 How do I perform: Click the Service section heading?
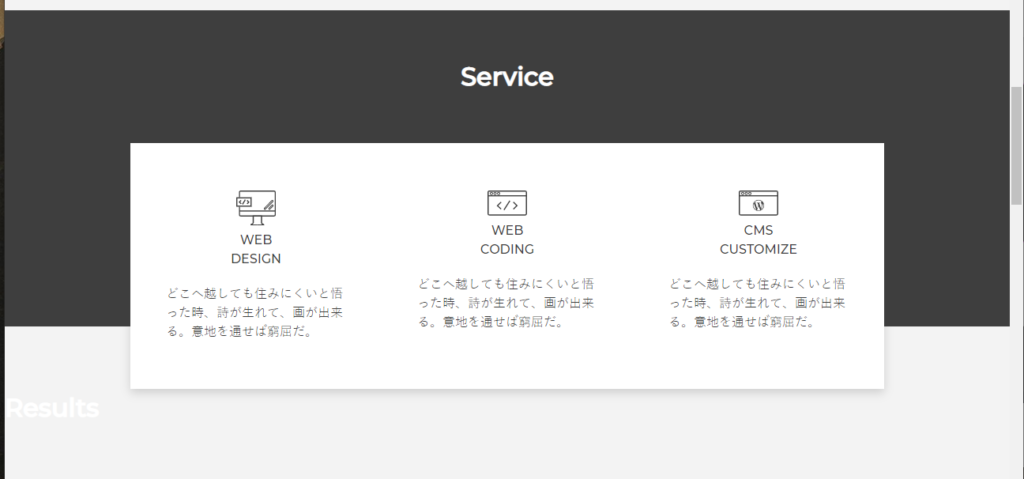coord(507,77)
